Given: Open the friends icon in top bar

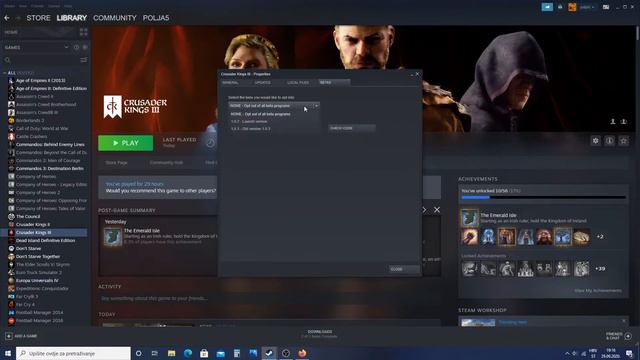Looking at the screenshot, I should [x=560, y=7].
